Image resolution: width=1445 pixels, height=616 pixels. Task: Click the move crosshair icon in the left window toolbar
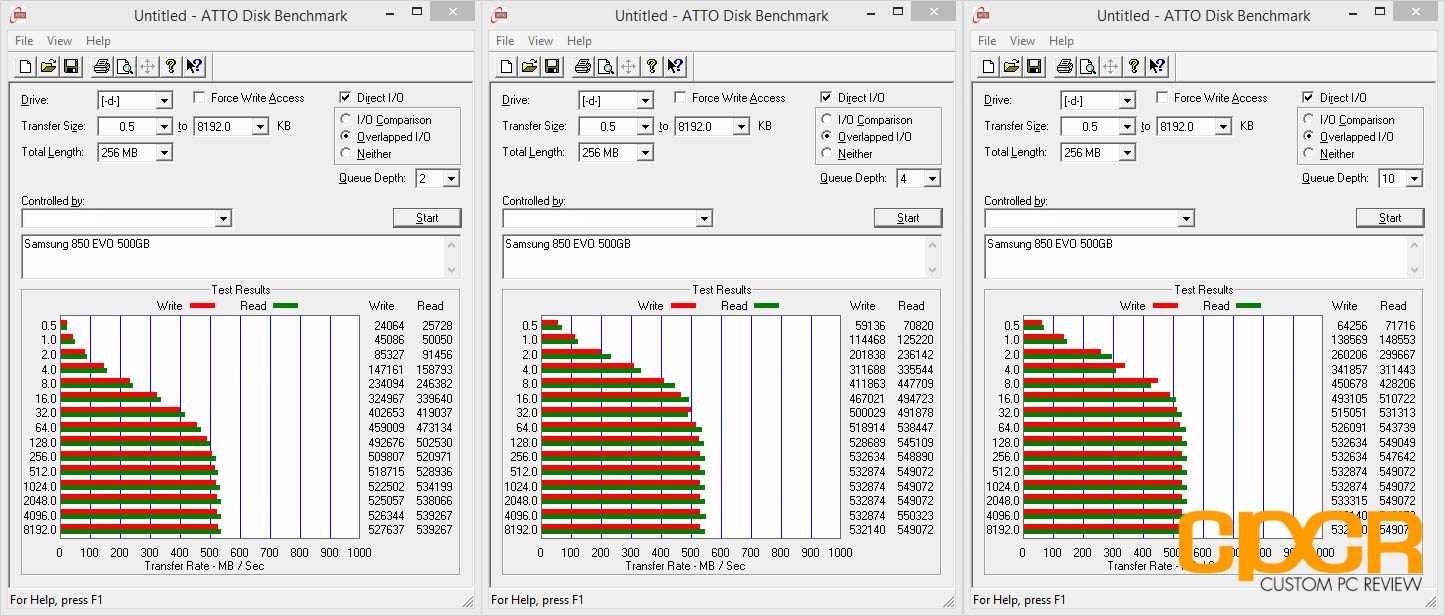tap(148, 66)
